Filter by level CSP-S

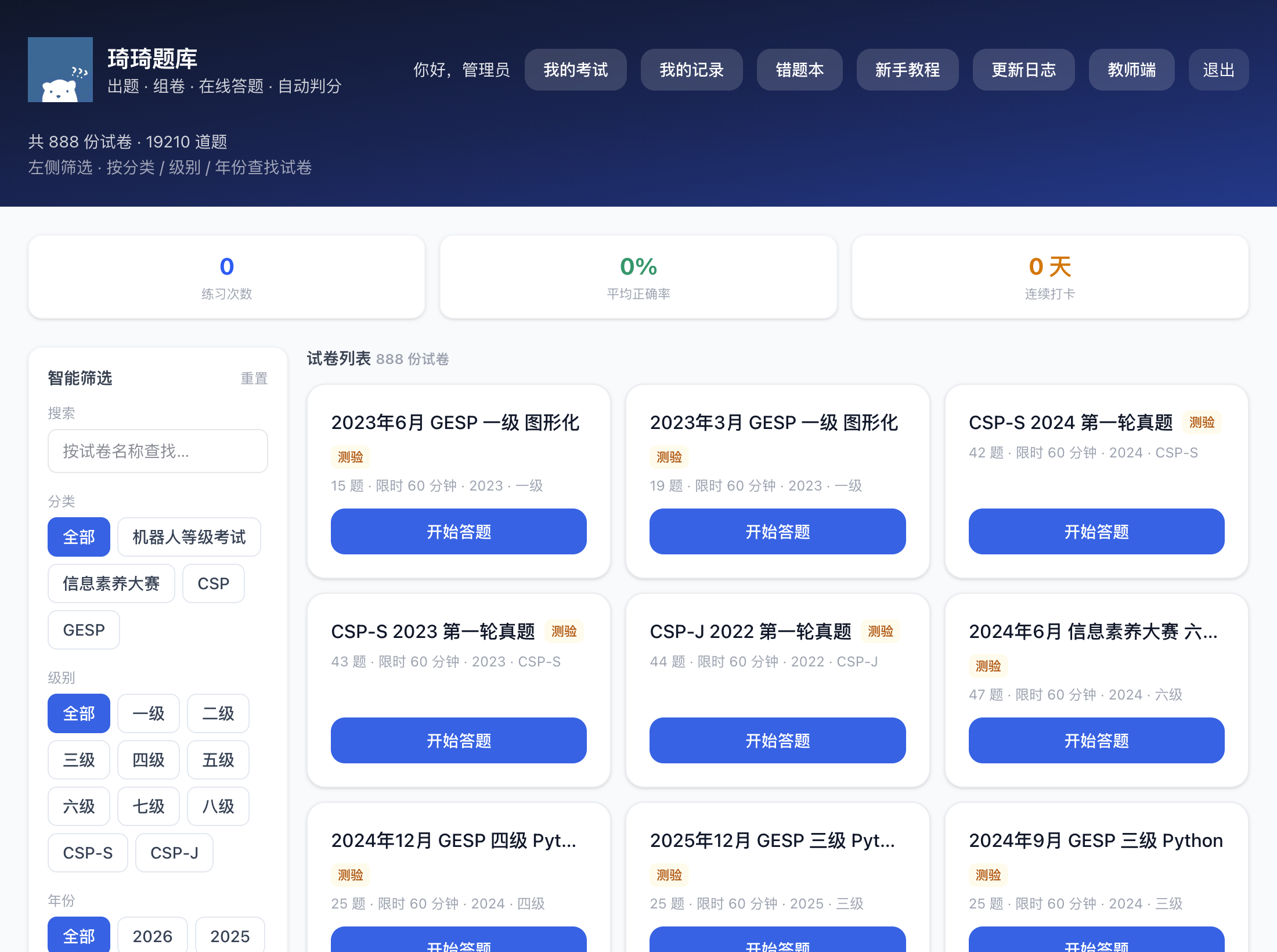pyautogui.click(x=88, y=853)
